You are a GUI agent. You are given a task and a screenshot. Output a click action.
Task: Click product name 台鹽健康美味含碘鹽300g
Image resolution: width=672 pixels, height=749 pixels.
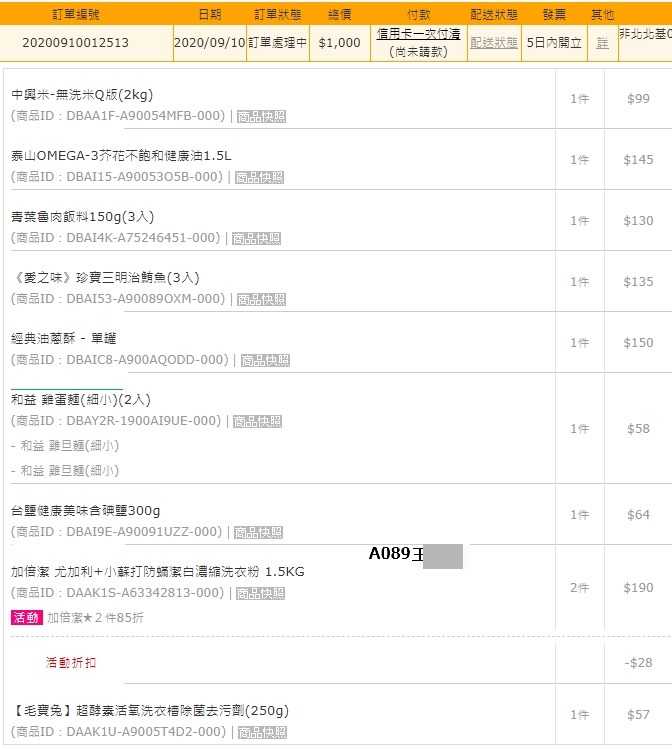[x=86, y=510]
